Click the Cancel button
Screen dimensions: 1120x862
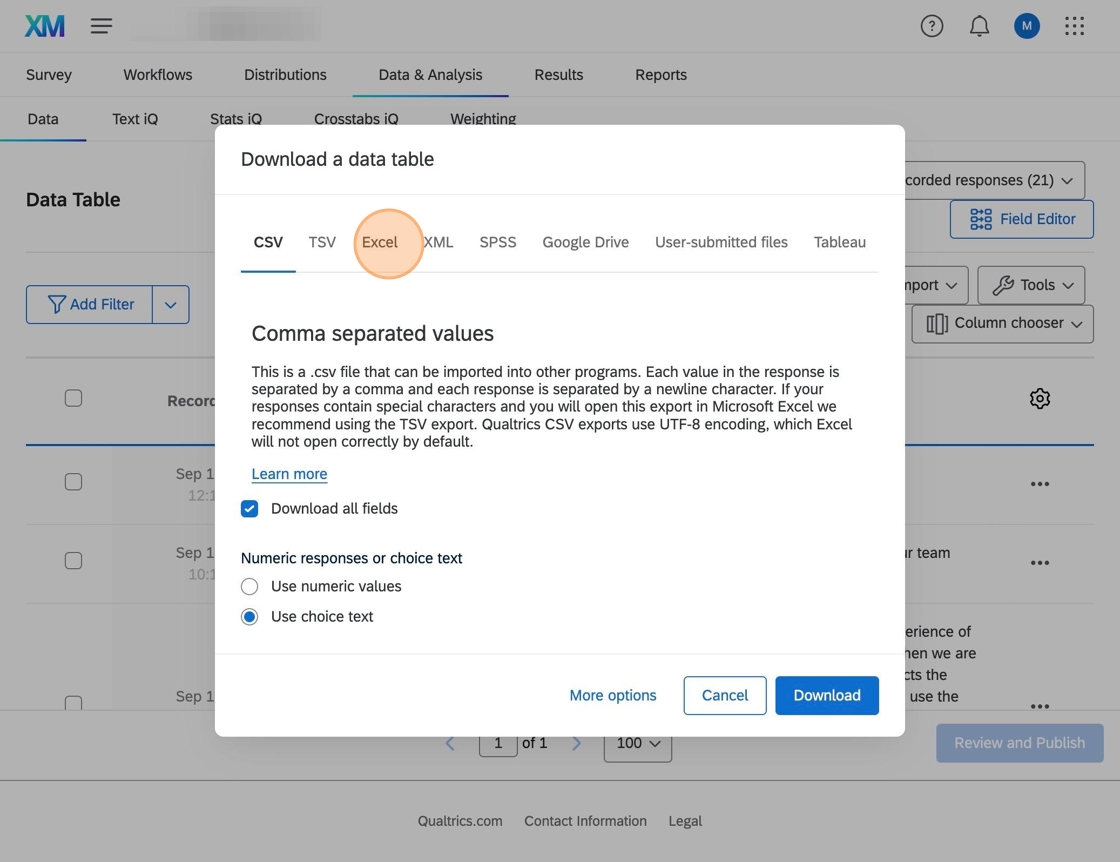(x=724, y=696)
